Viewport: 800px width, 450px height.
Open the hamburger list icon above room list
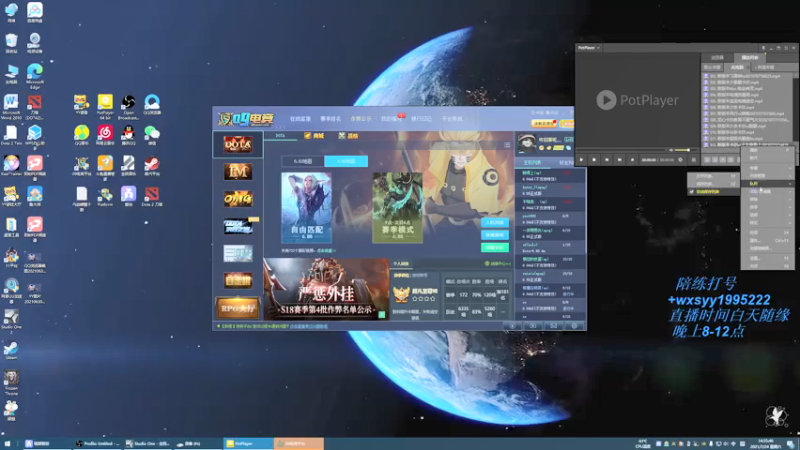507,145
